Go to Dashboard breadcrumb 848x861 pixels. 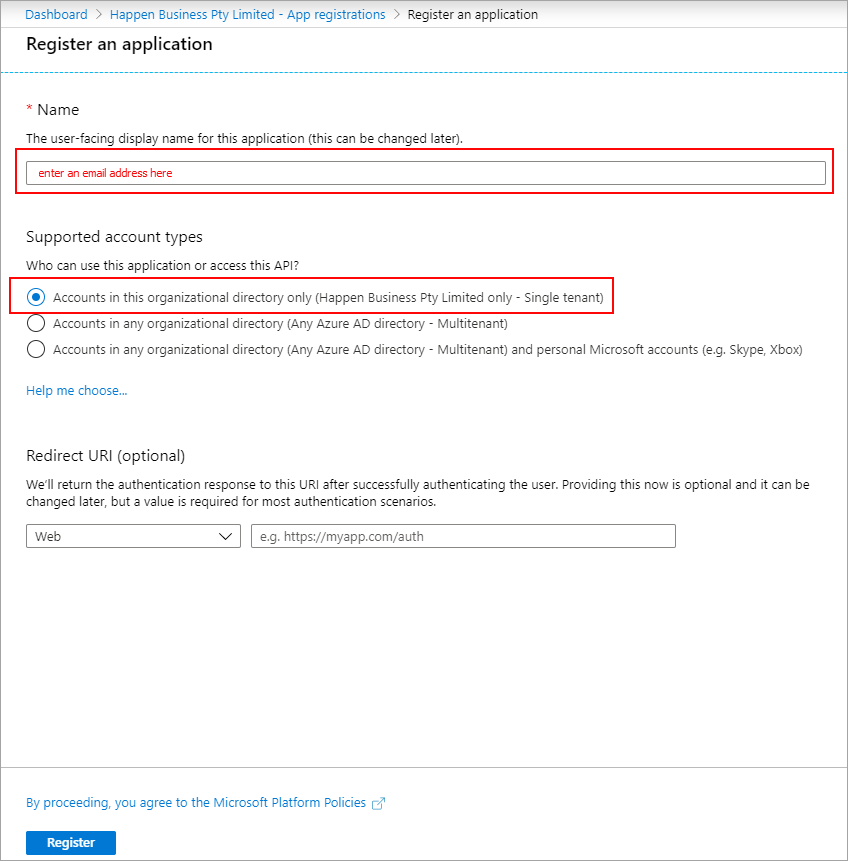(56, 15)
